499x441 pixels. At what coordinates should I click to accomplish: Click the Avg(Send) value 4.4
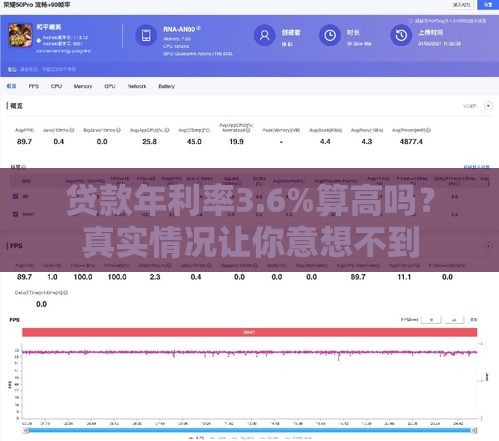[325, 142]
